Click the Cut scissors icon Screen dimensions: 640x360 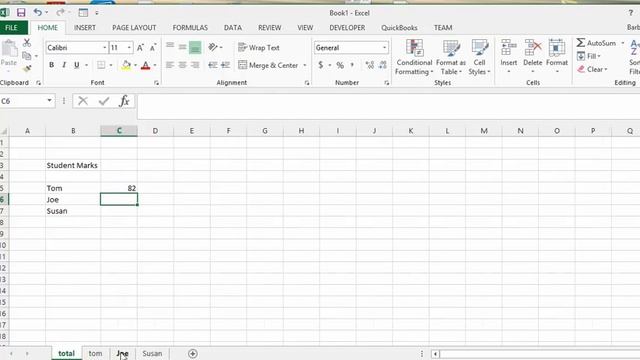(27, 42)
